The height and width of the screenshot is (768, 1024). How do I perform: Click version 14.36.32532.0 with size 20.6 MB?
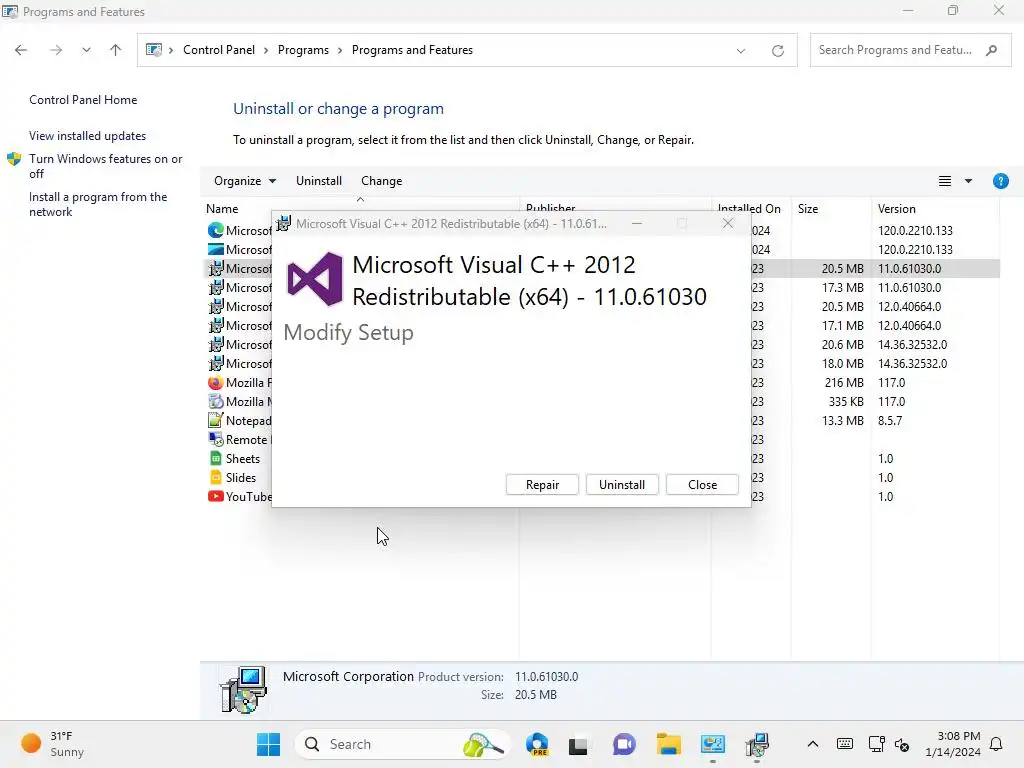pos(912,345)
